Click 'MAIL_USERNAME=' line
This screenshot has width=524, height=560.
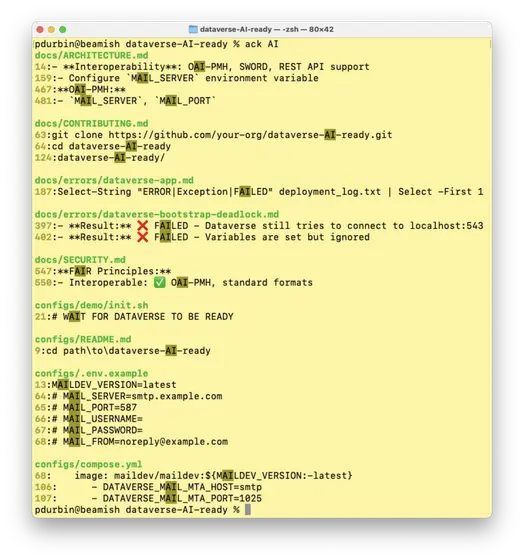pos(89,419)
